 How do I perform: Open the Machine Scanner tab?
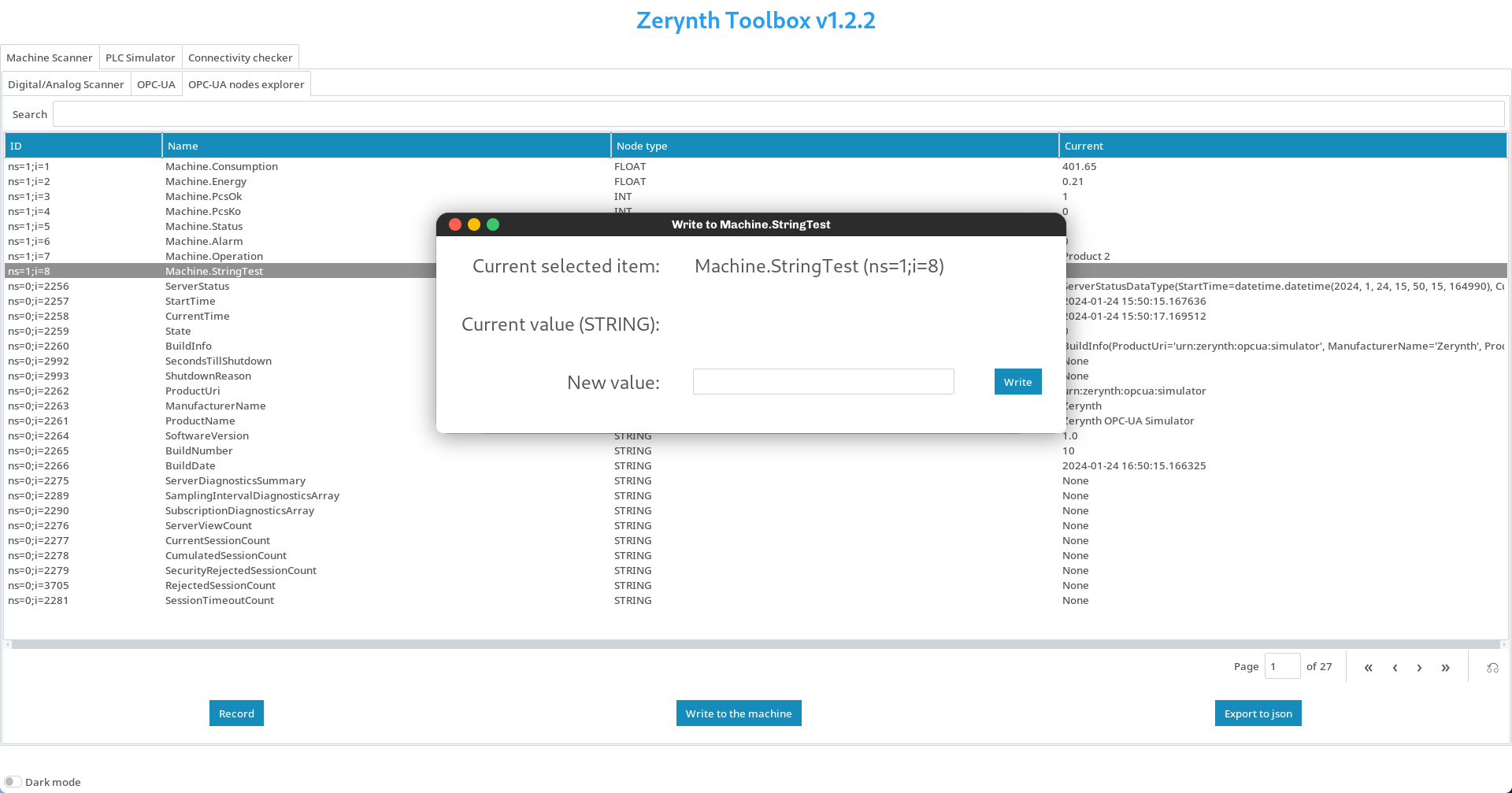(50, 57)
